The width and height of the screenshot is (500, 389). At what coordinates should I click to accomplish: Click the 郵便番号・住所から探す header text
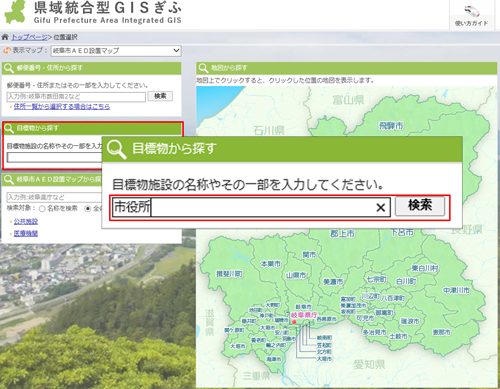tap(49, 68)
